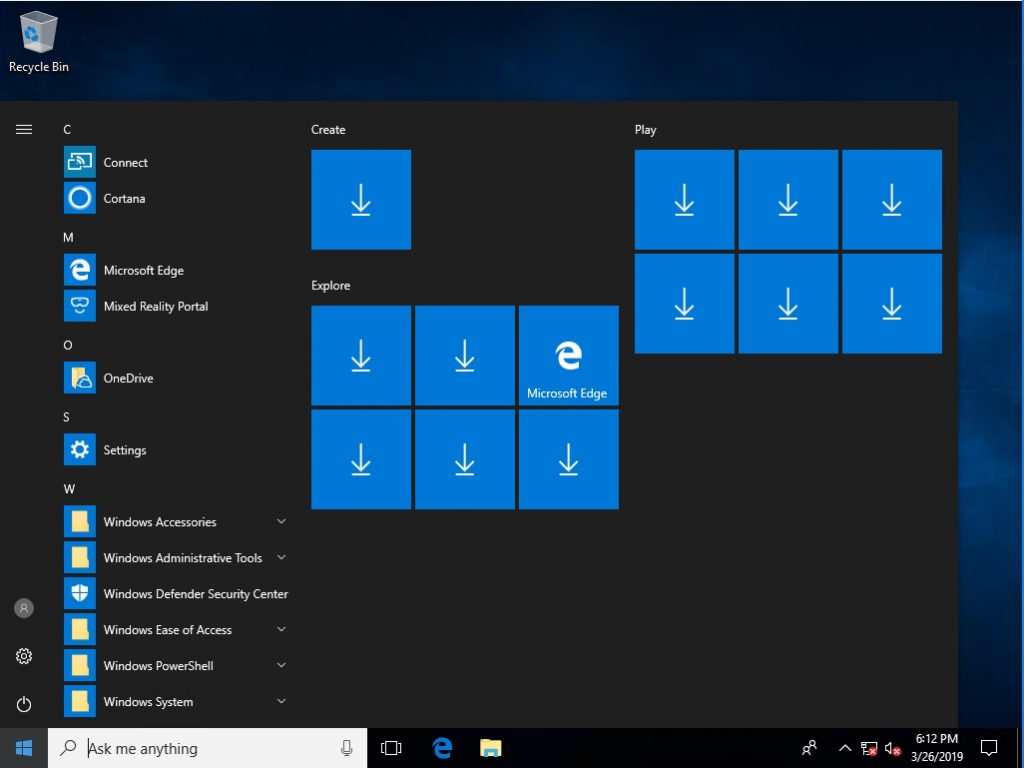Viewport: 1024px width, 768px height.
Task: Open the People icon in the system tray
Action: click(809, 748)
